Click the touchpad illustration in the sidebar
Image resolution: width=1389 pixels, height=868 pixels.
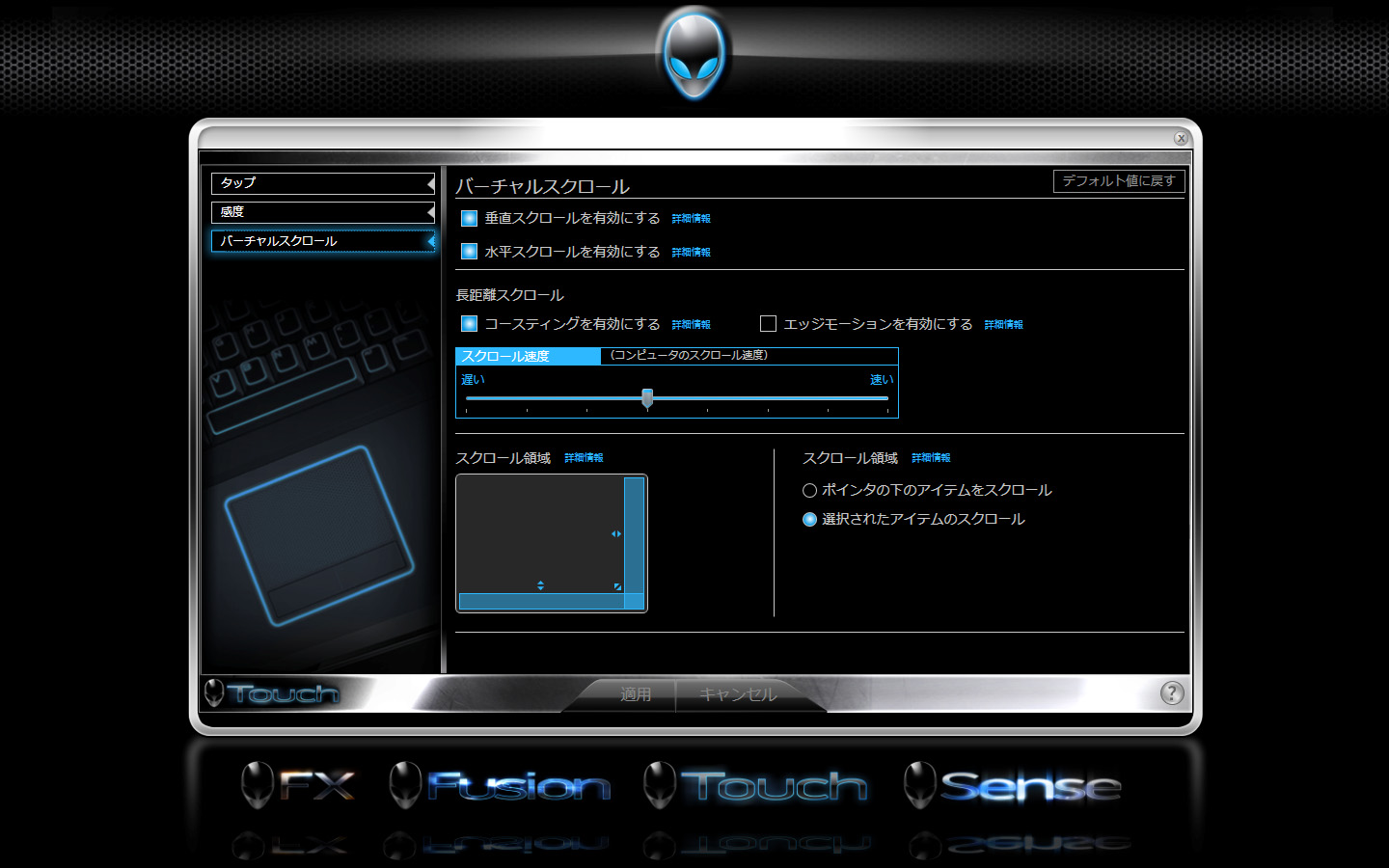coord(319,534)
